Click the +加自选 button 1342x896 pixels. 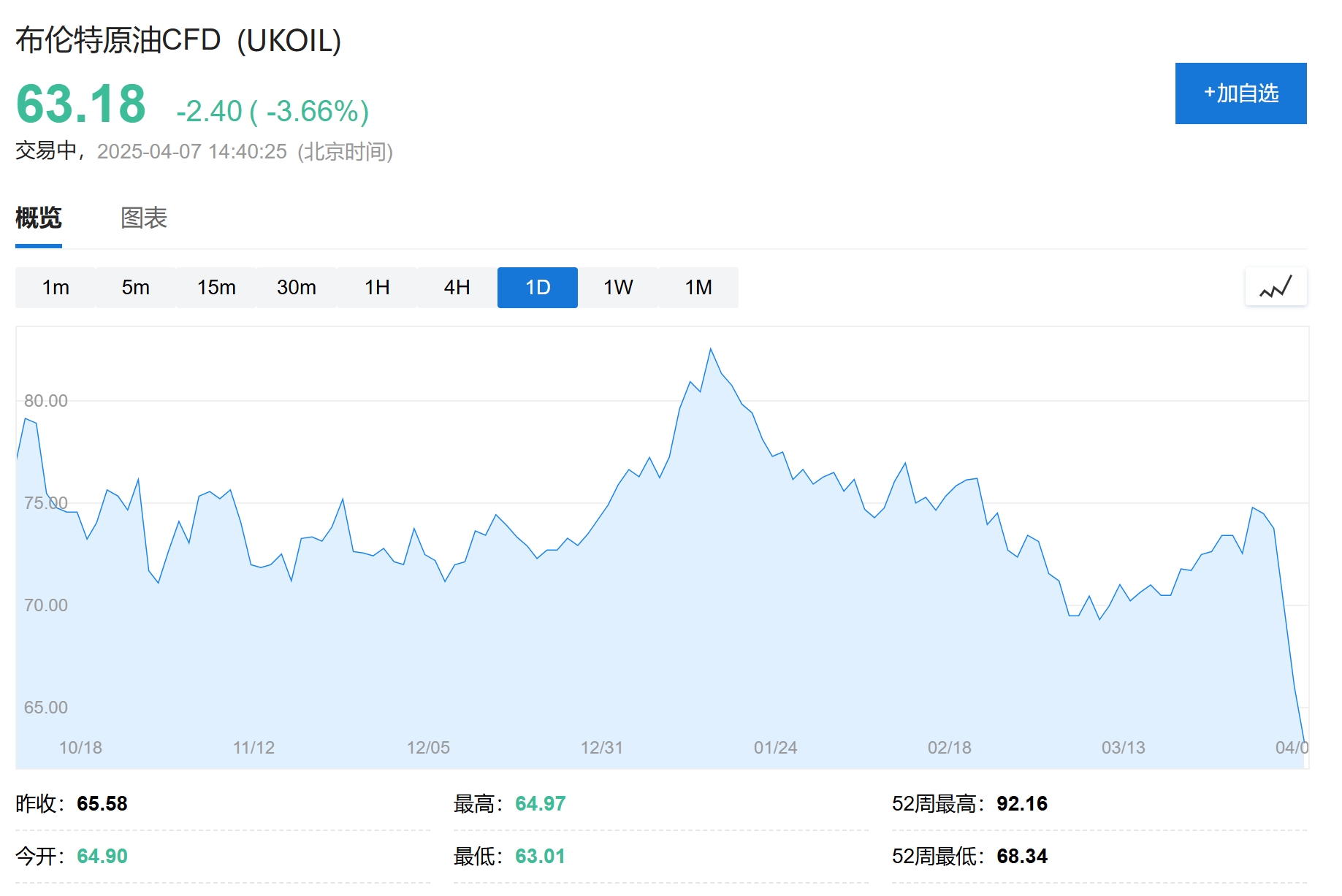pos(1240,93)
